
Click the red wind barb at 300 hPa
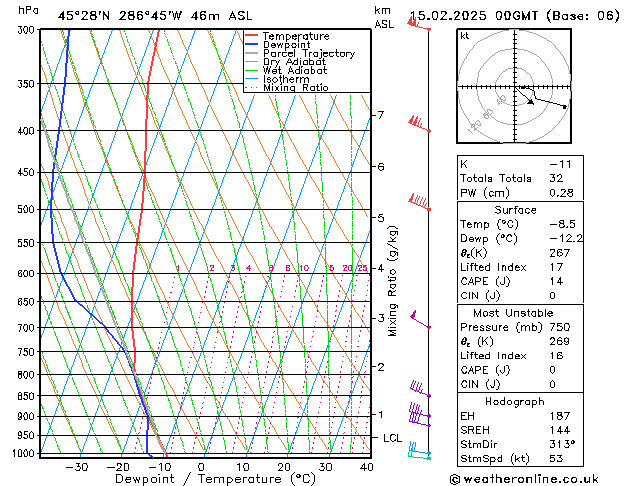click(419, 23)
